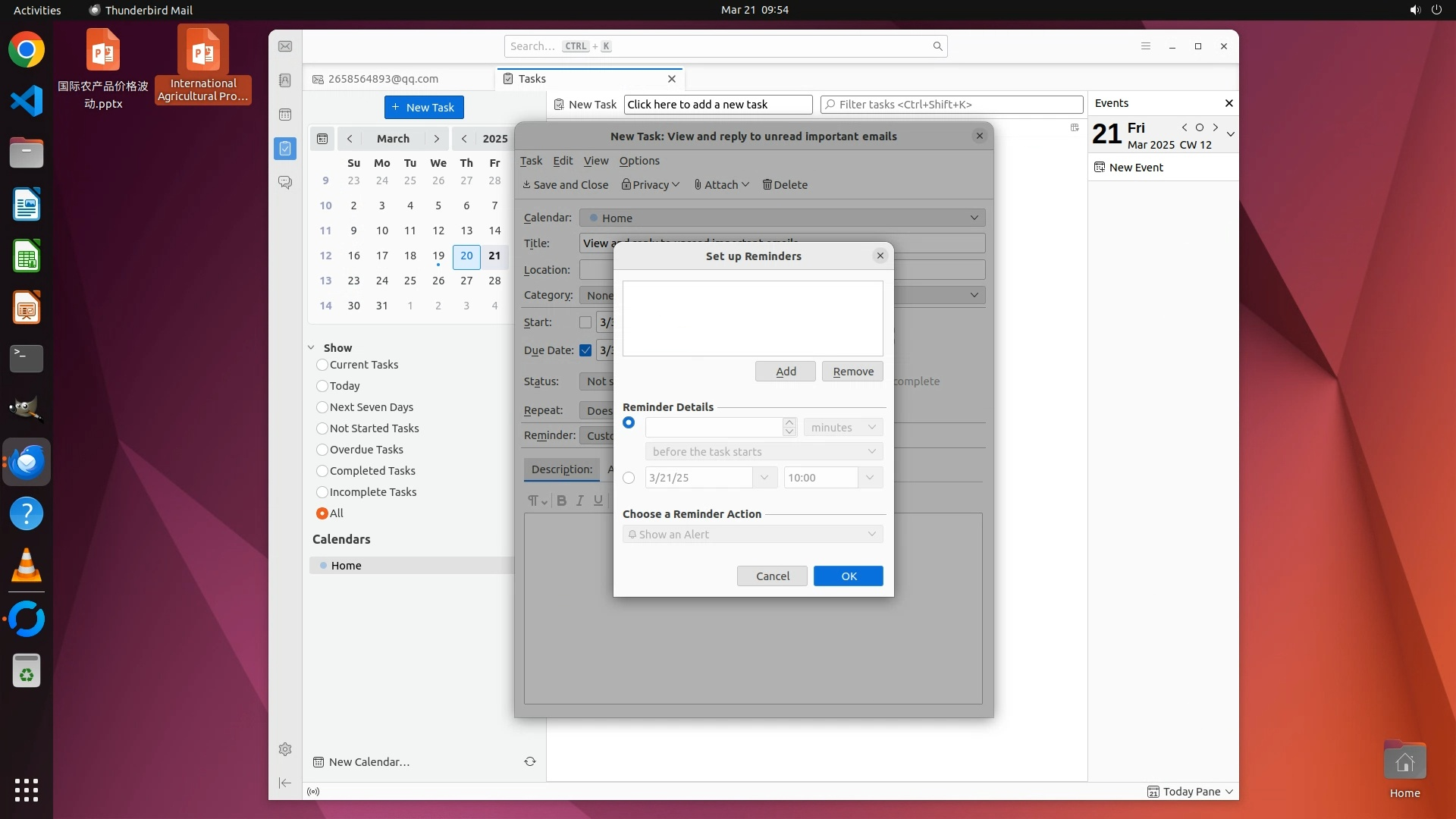
Task: Open the Address Book sidebar icon
Action: click(x=285, y=80)
